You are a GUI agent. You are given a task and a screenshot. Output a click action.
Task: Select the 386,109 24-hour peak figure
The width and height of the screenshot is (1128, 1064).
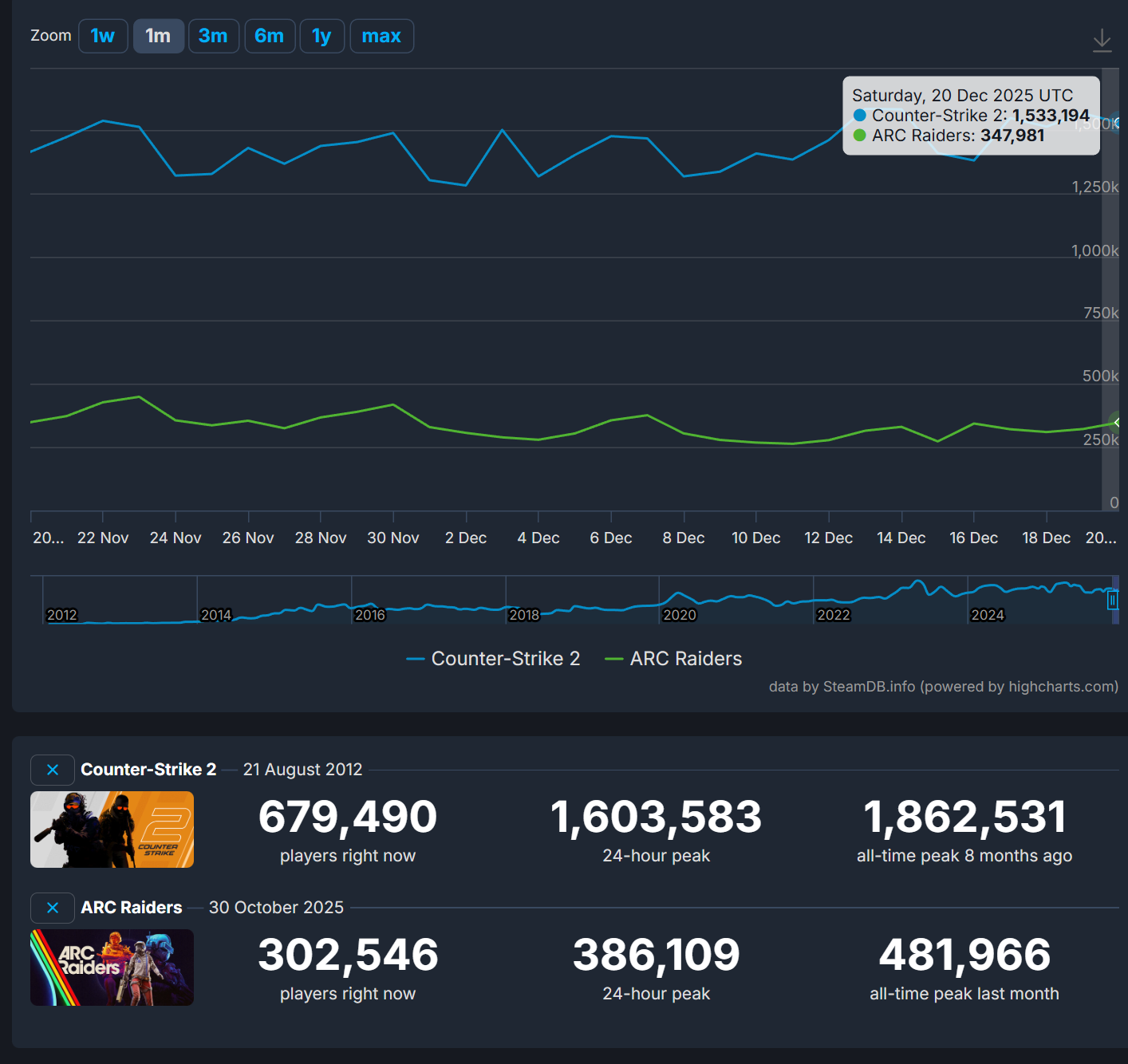click(x=657, y=956)
